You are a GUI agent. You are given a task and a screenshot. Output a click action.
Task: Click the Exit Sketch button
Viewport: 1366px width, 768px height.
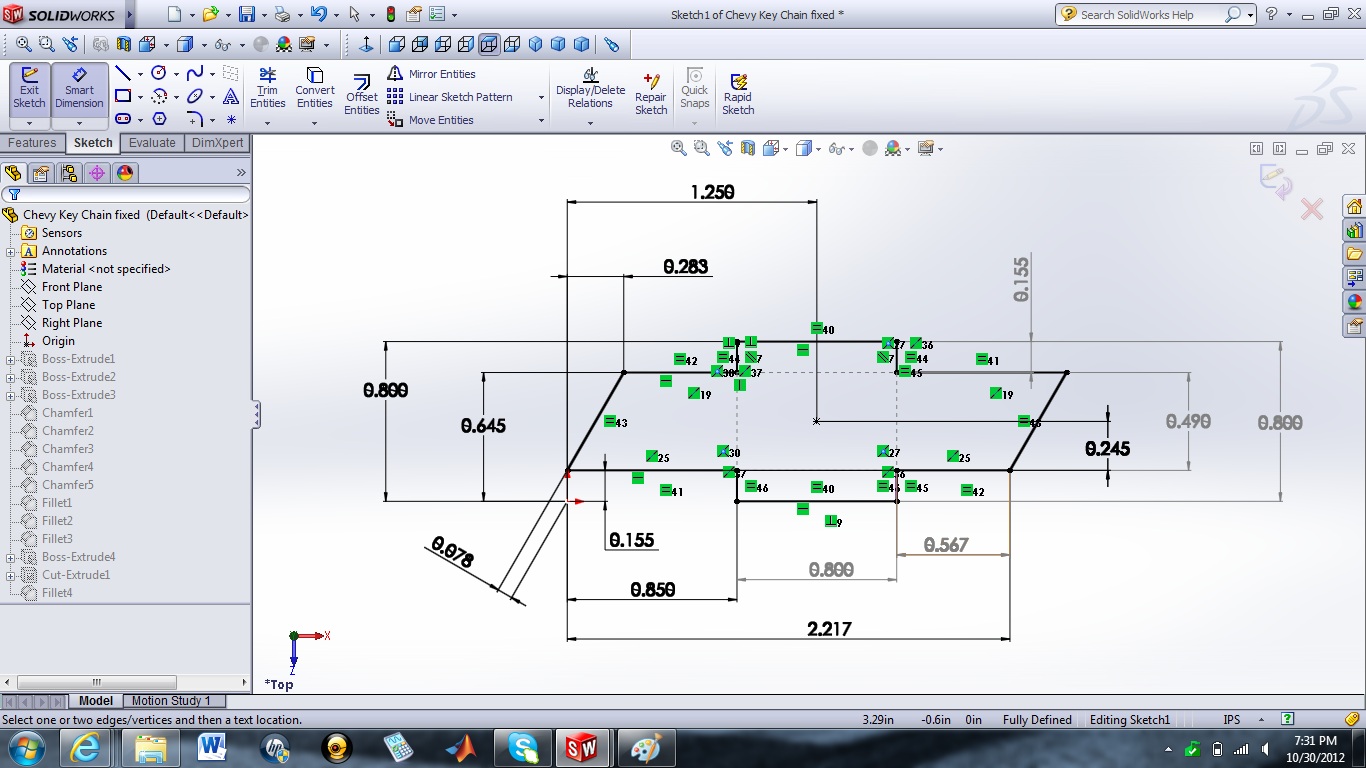pos(28,90)
